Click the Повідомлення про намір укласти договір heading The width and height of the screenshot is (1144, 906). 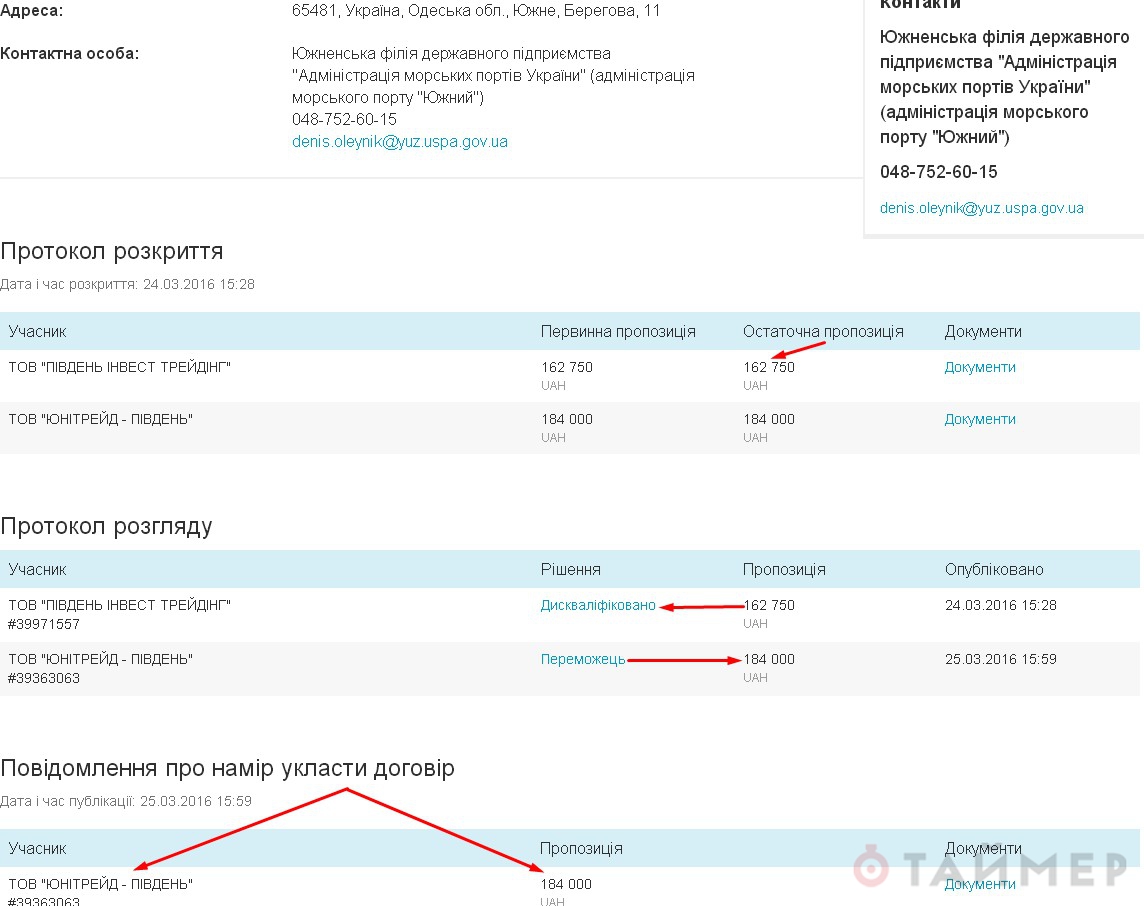[227, 768]
